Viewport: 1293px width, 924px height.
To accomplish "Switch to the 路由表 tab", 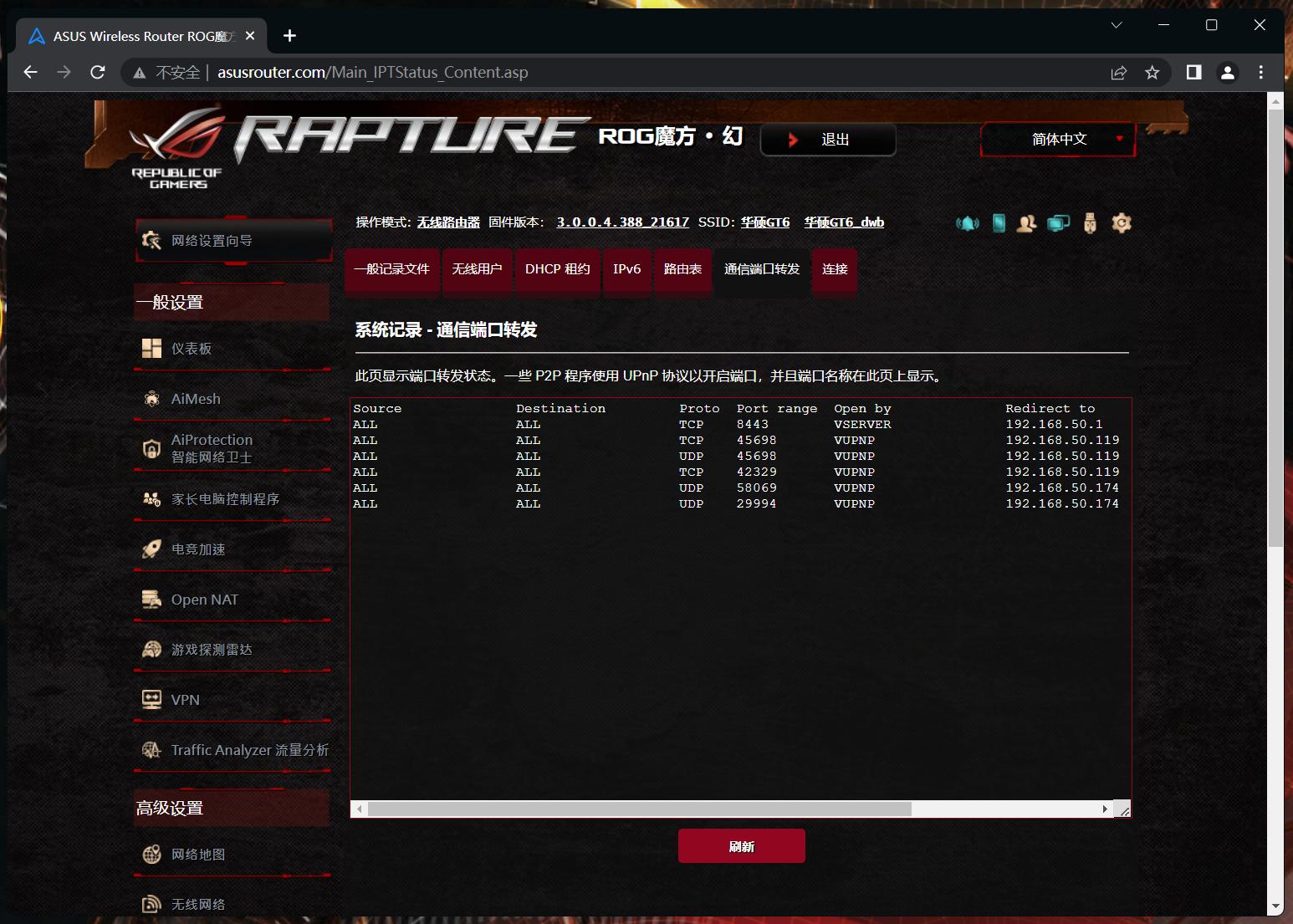I will [682, 269].
